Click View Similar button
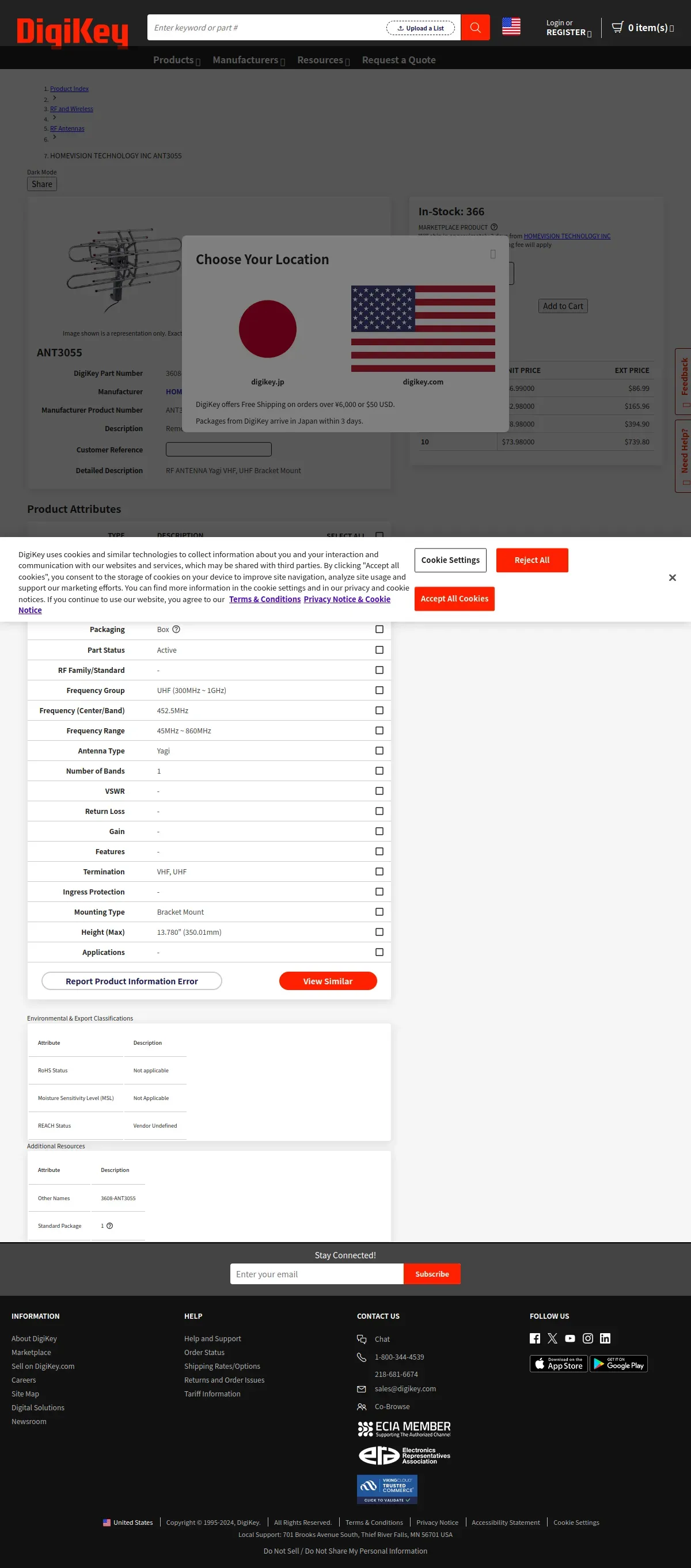Image resolution: width=691 pixels, height=1568 pixels. tap(328, 981)
